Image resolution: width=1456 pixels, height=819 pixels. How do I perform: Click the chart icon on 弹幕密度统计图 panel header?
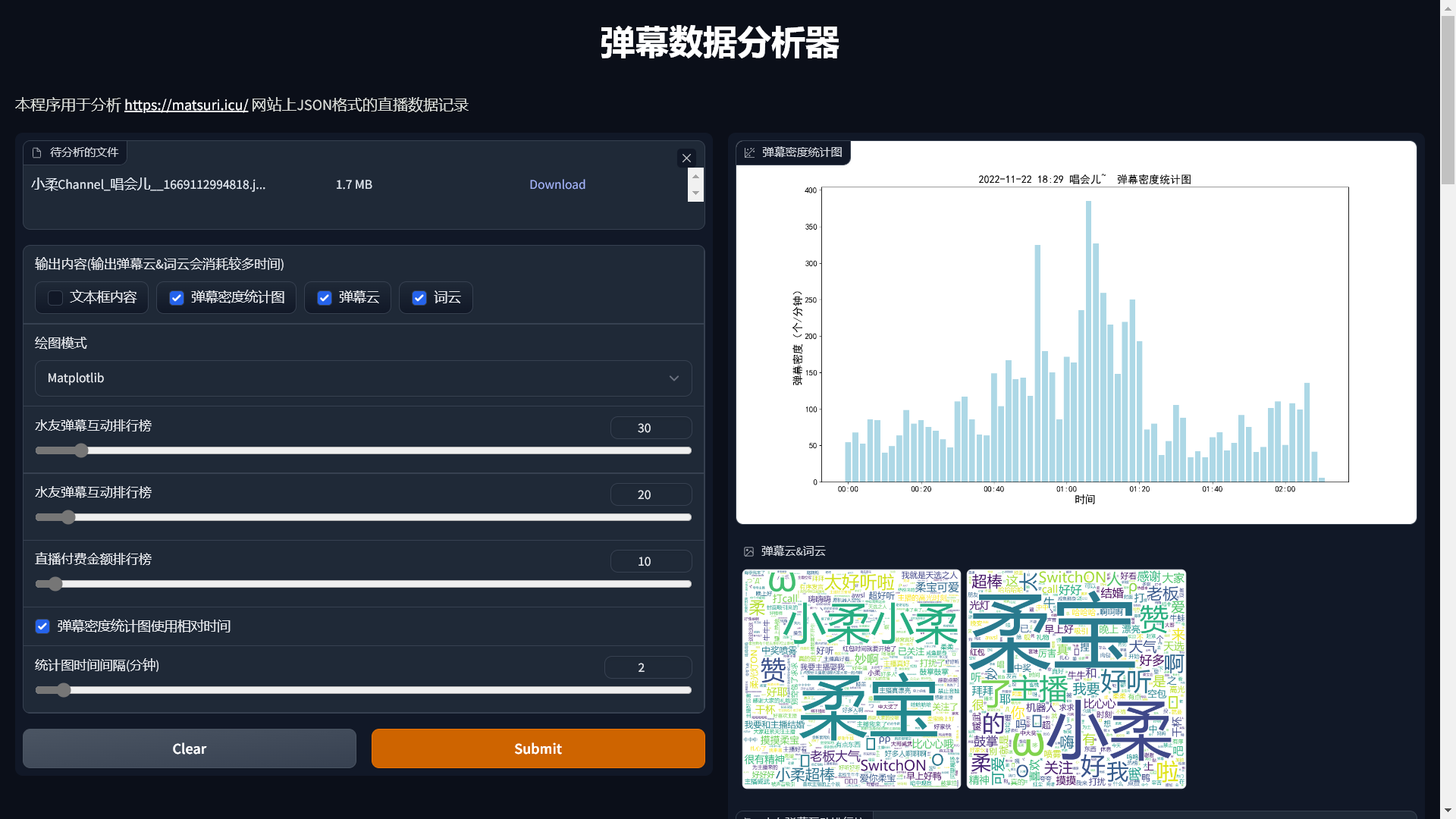(749, 152)
